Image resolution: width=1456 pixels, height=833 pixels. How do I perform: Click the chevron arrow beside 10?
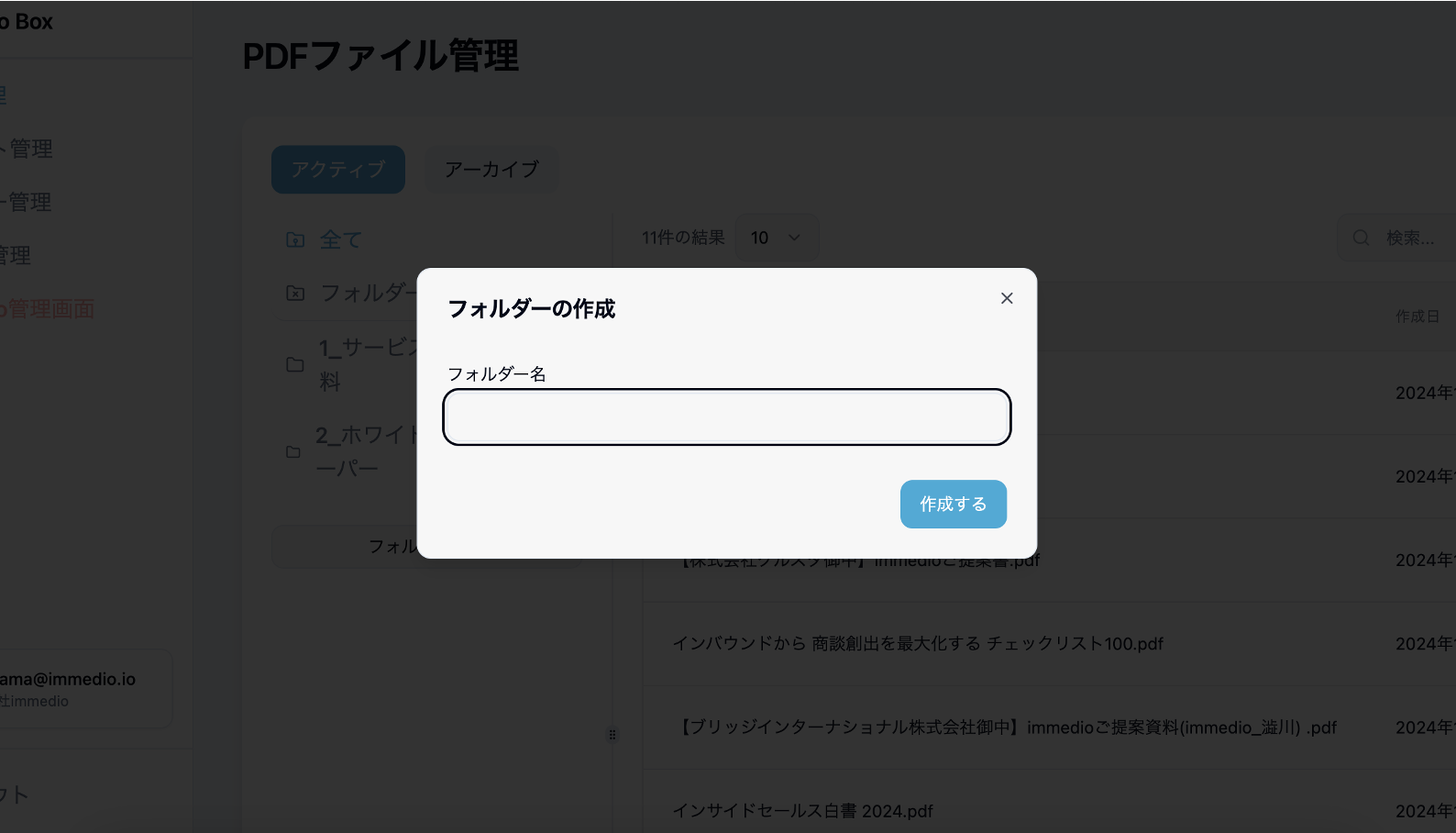(794, 238)
